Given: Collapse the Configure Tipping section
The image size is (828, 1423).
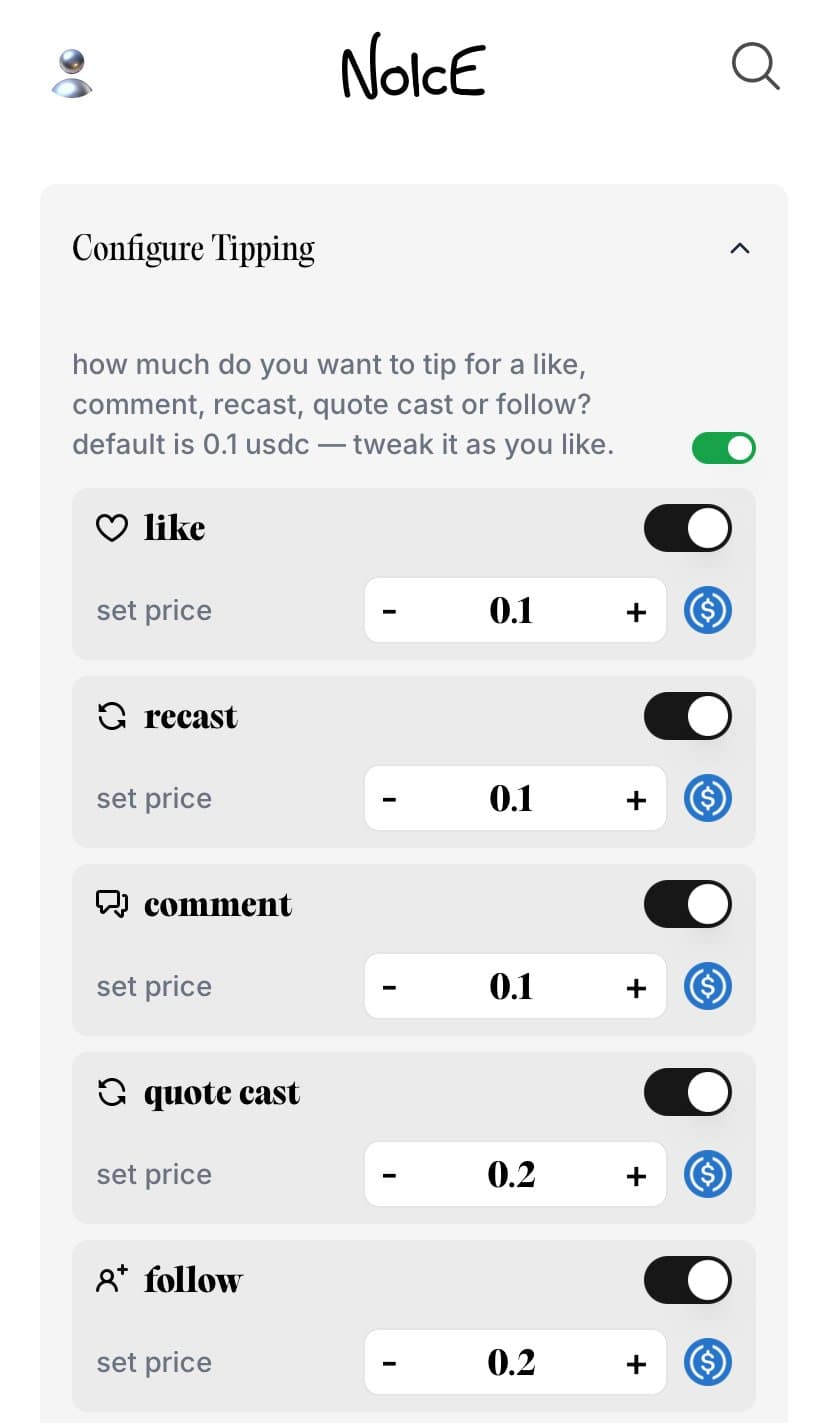Looking at the screenshot, I should (x=740, y=248).
